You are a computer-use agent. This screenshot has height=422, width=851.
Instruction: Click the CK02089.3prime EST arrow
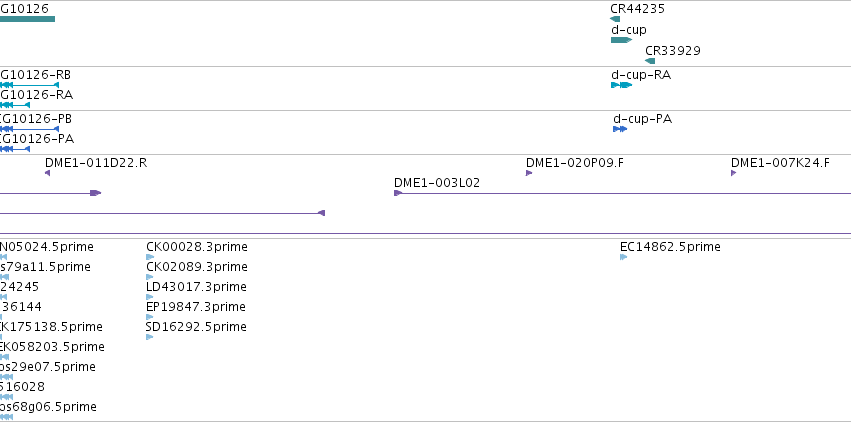click(x=150, y=277)
